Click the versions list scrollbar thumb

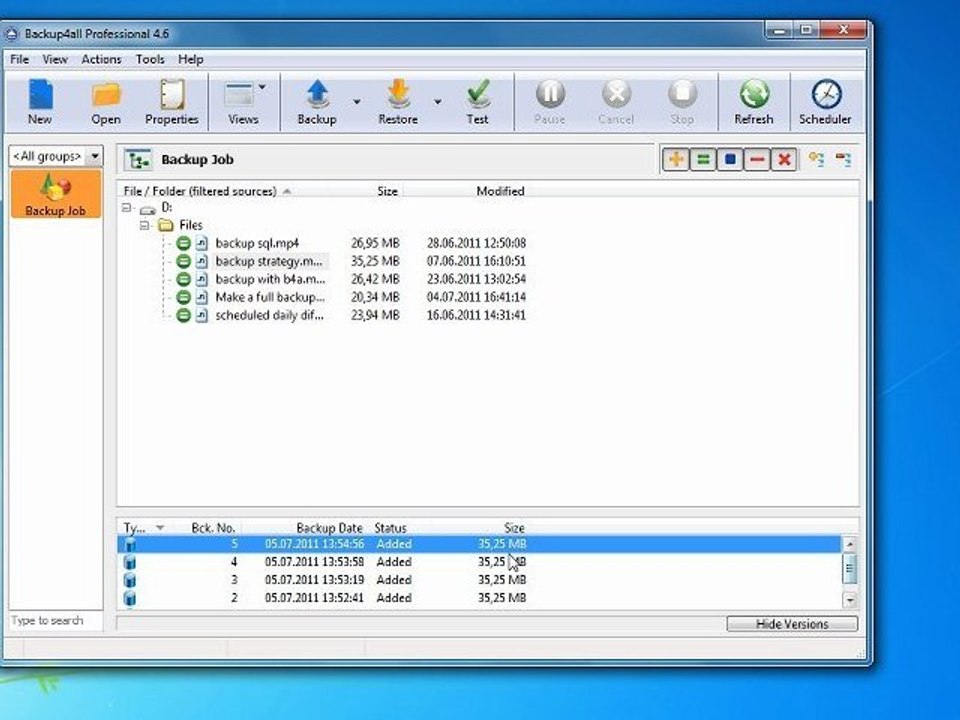[850, 568]
